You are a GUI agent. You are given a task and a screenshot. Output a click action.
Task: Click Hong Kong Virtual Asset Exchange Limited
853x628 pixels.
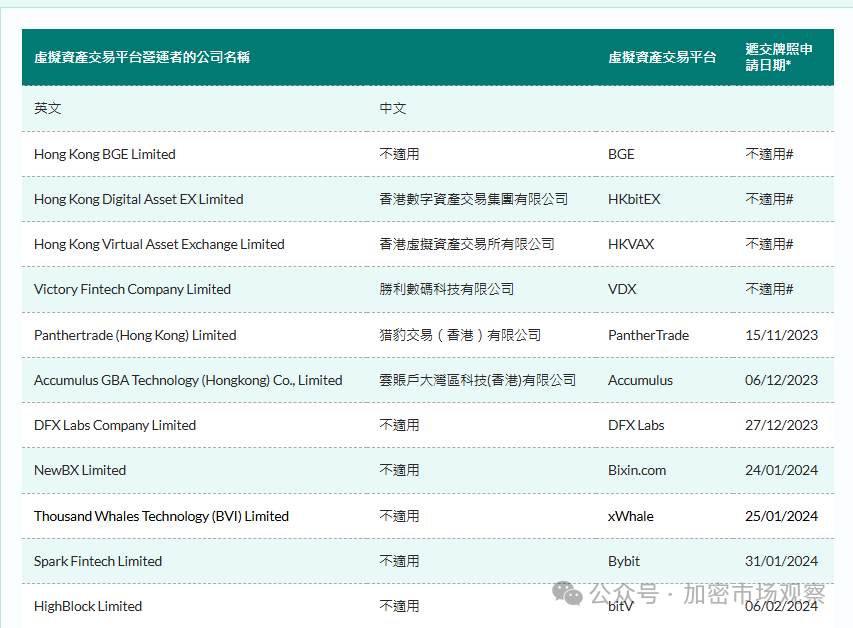coord(159,244)
